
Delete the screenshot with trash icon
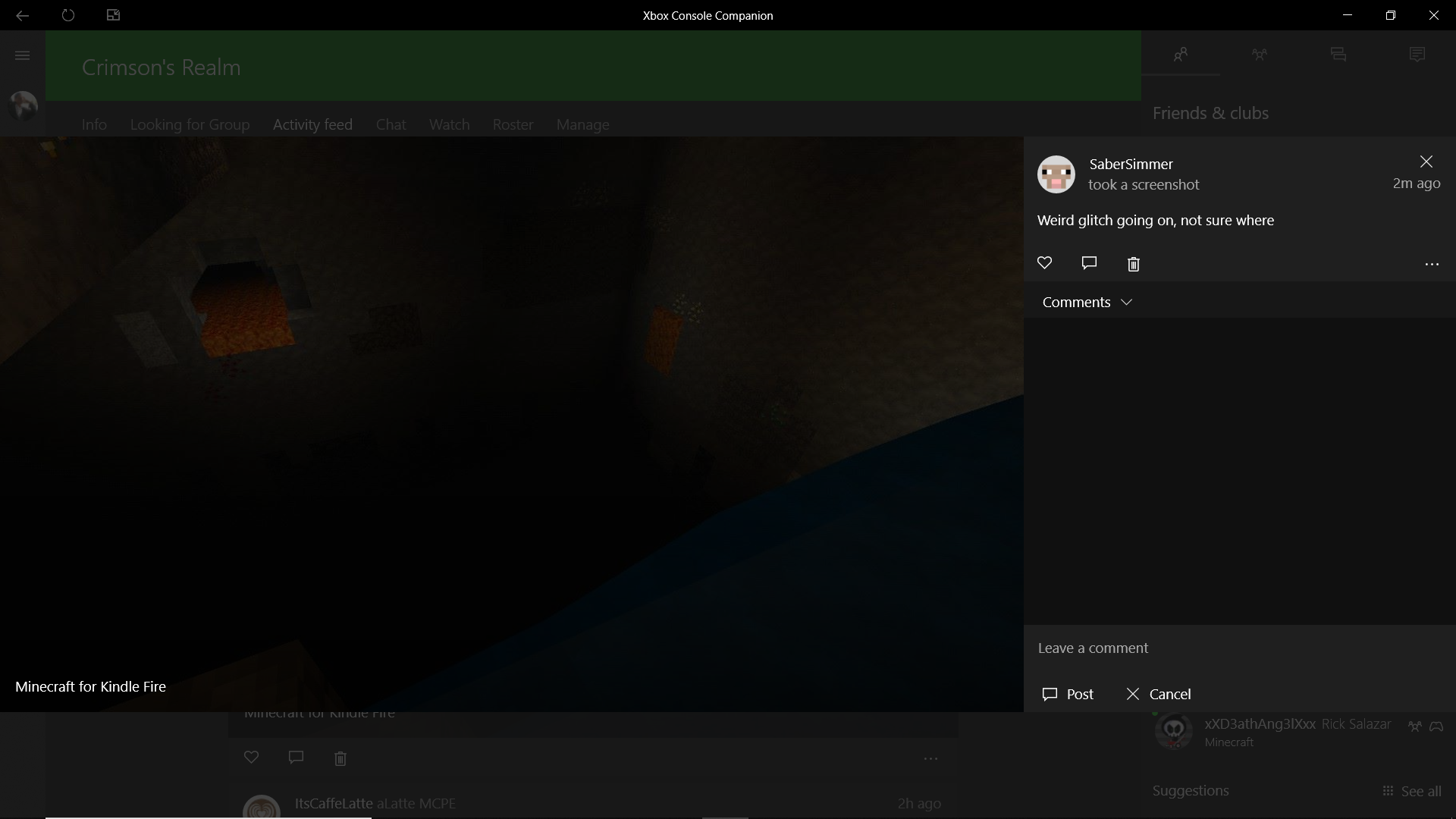pyautogui.click(x=1133, y=264)
